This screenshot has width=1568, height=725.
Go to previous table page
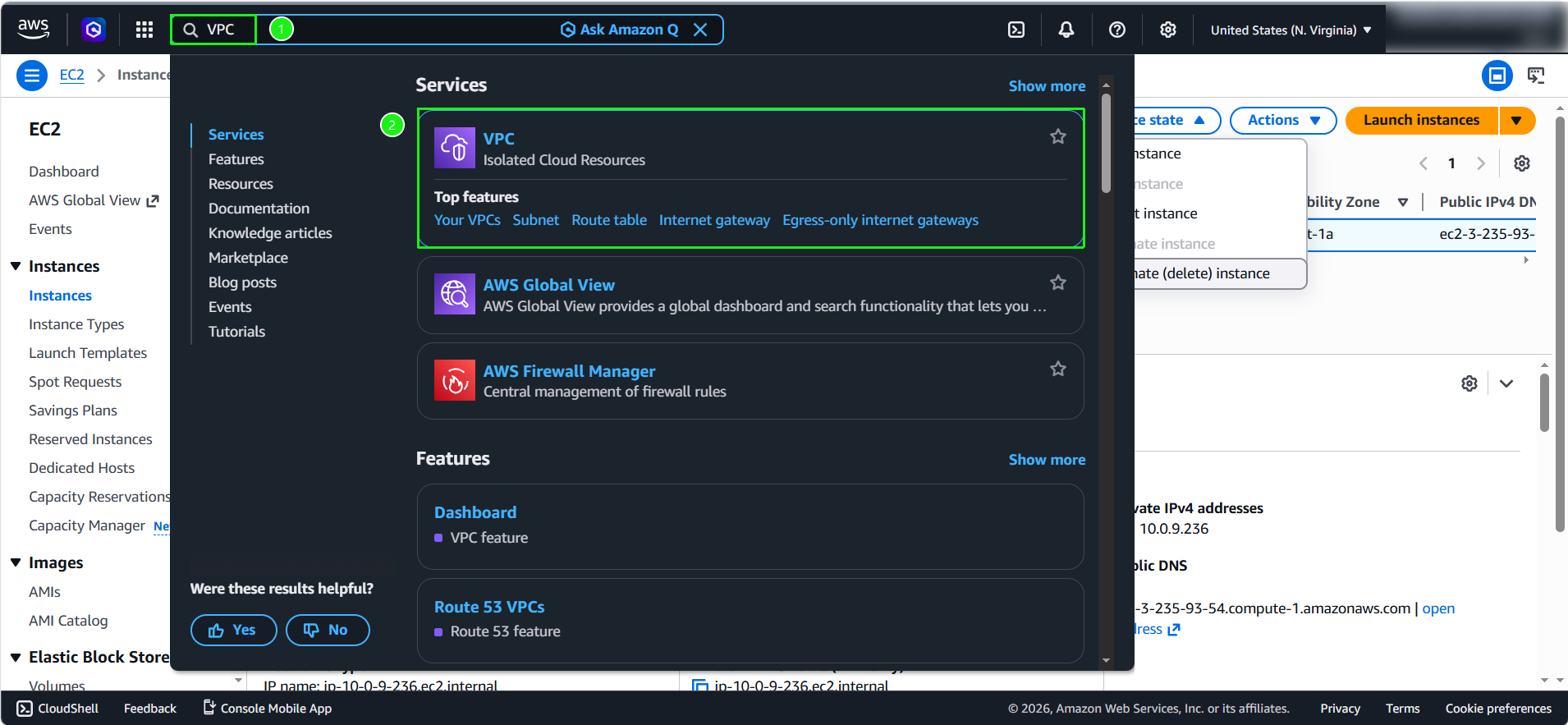pos(1424,163)
